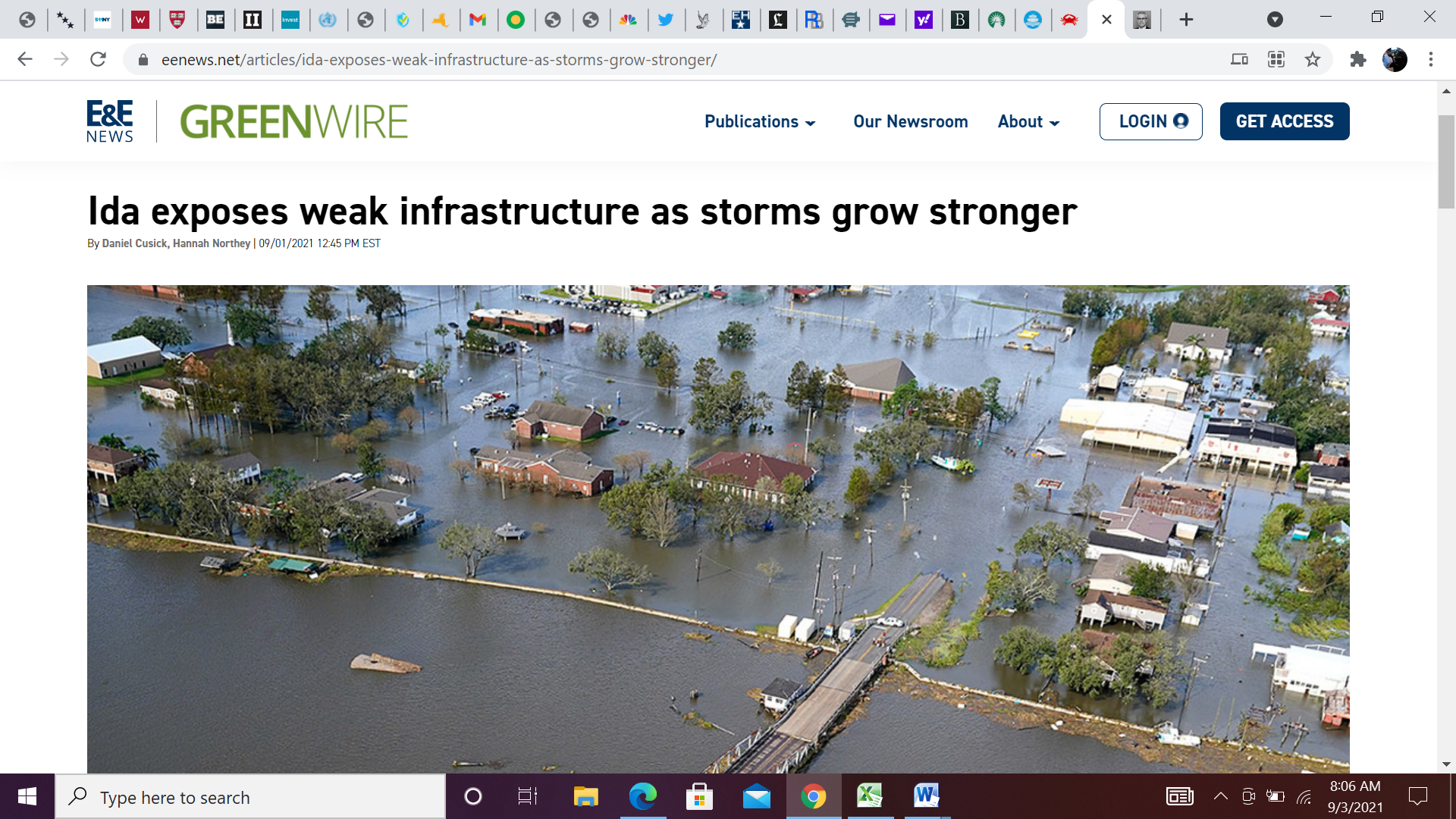Click the LOGIN button
Image resolution: width=1456 pixels, height=819 pixels.
pyautogui.click(x=1150, y=121)
